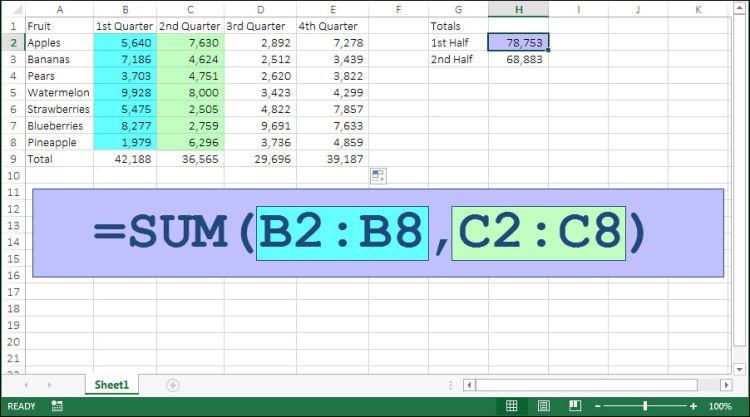Viewport: 750px width, 417px height.
Task: Select column B header
Action: point(125,10)
